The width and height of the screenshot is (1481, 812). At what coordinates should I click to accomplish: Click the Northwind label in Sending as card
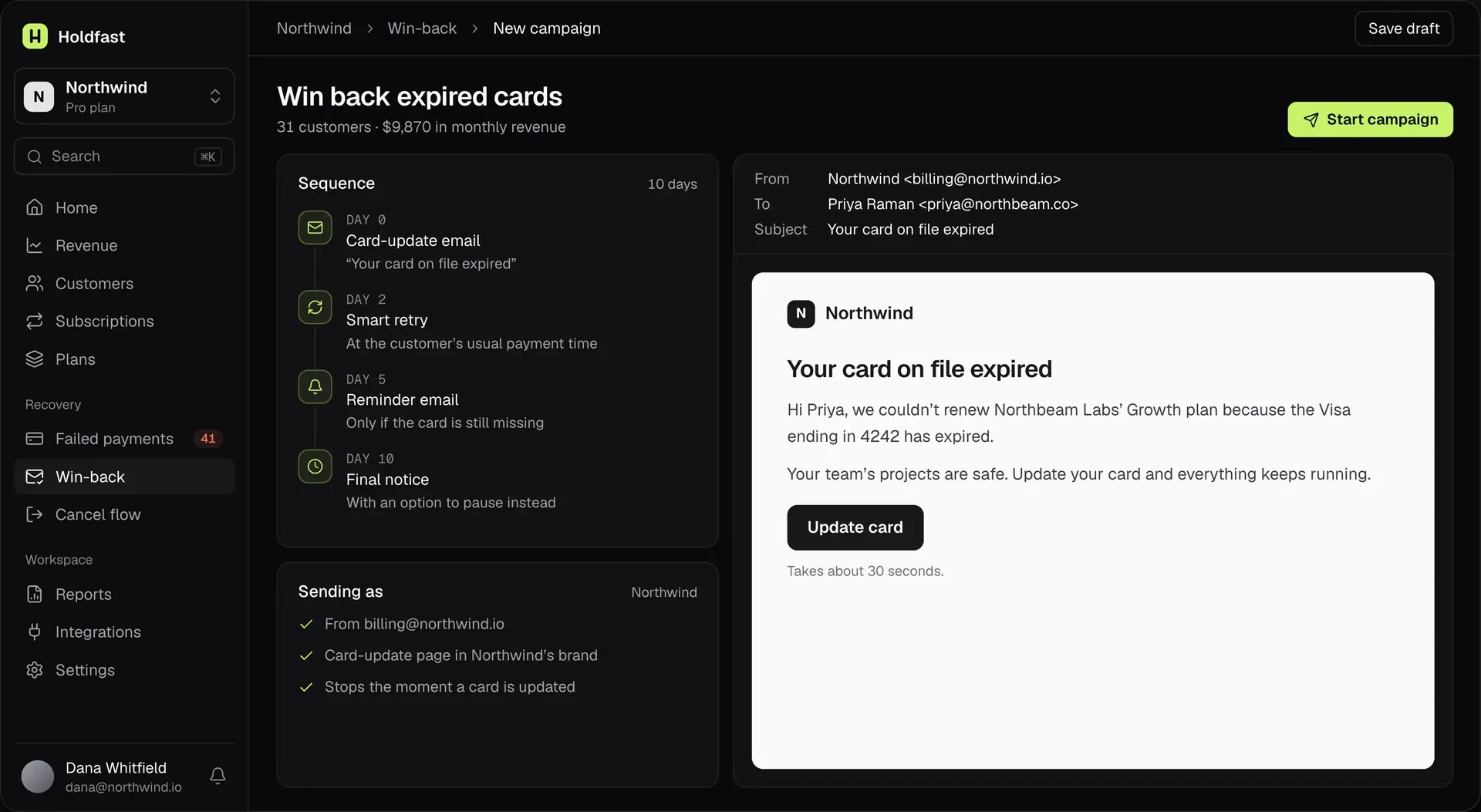[663, 592]
